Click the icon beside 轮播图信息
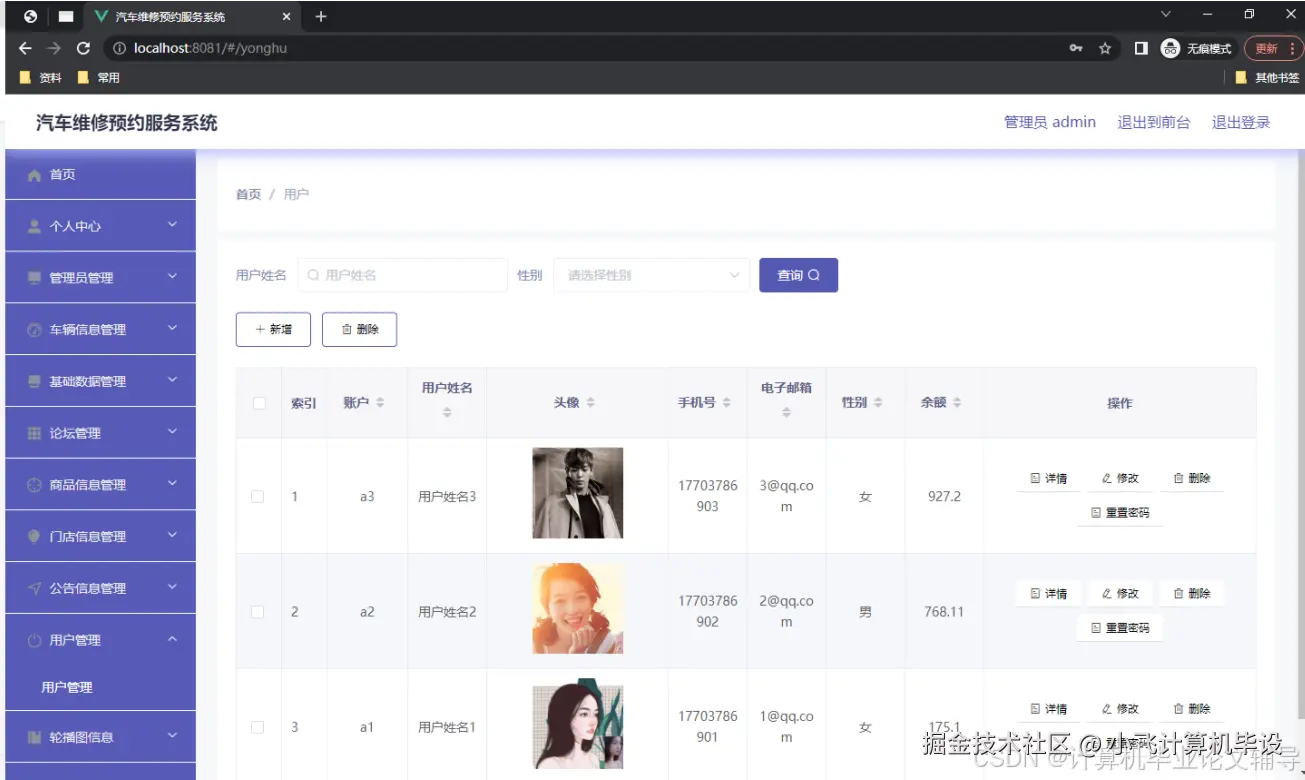 coord(34,738)
